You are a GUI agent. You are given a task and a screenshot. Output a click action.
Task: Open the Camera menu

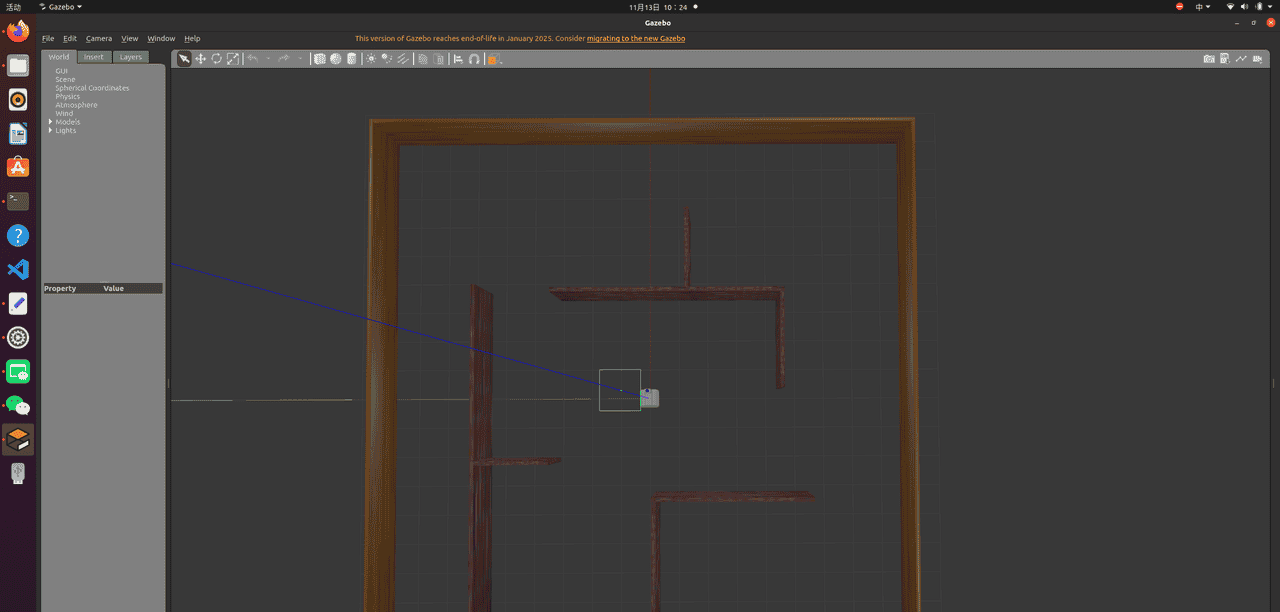click(99, 38)
